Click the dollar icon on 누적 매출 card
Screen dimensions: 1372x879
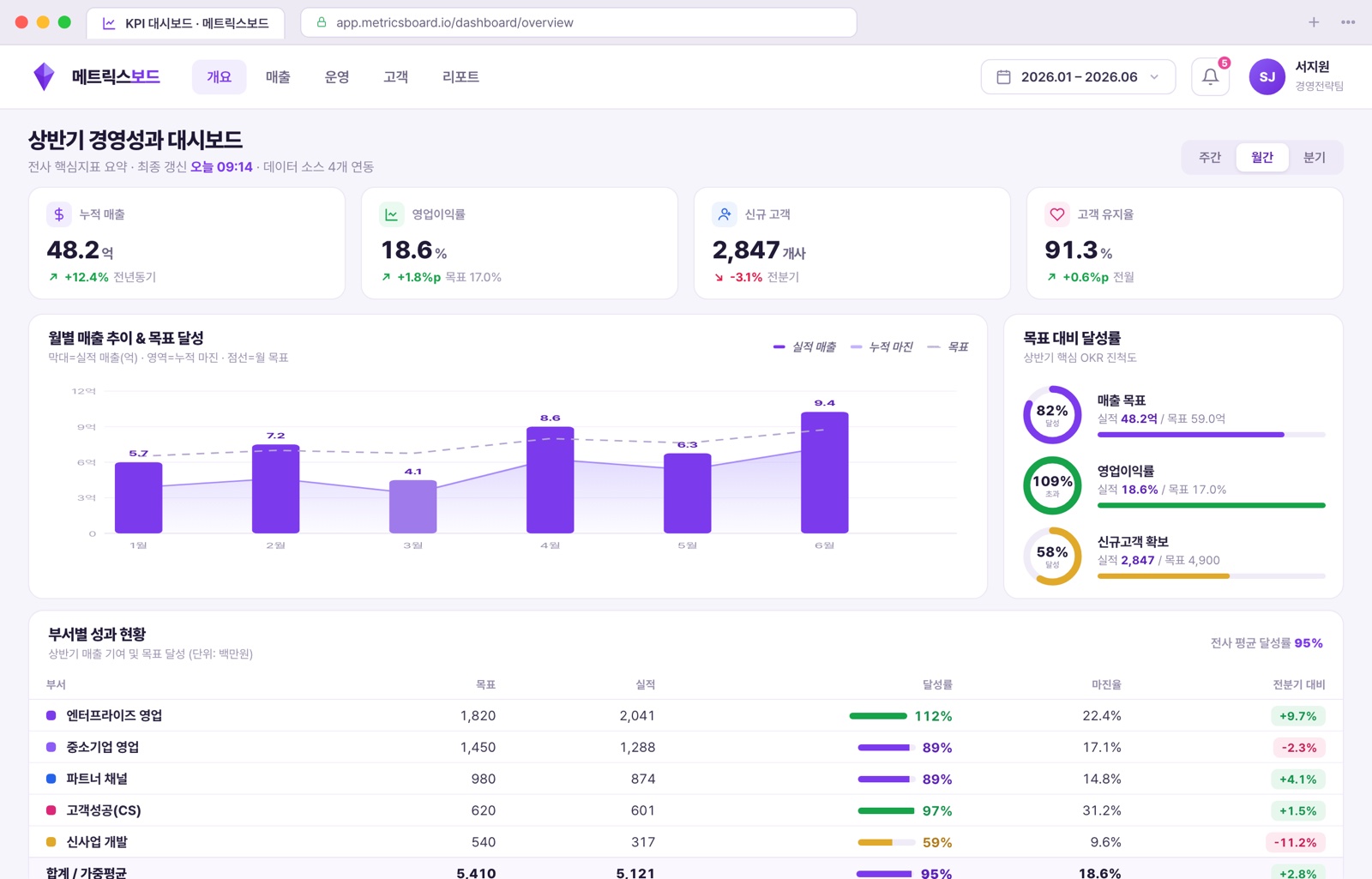(59, 214)
